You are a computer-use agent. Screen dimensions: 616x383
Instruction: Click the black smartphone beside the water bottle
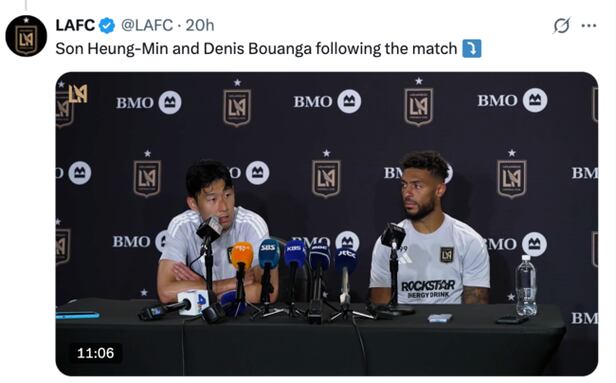coord(512,320)
